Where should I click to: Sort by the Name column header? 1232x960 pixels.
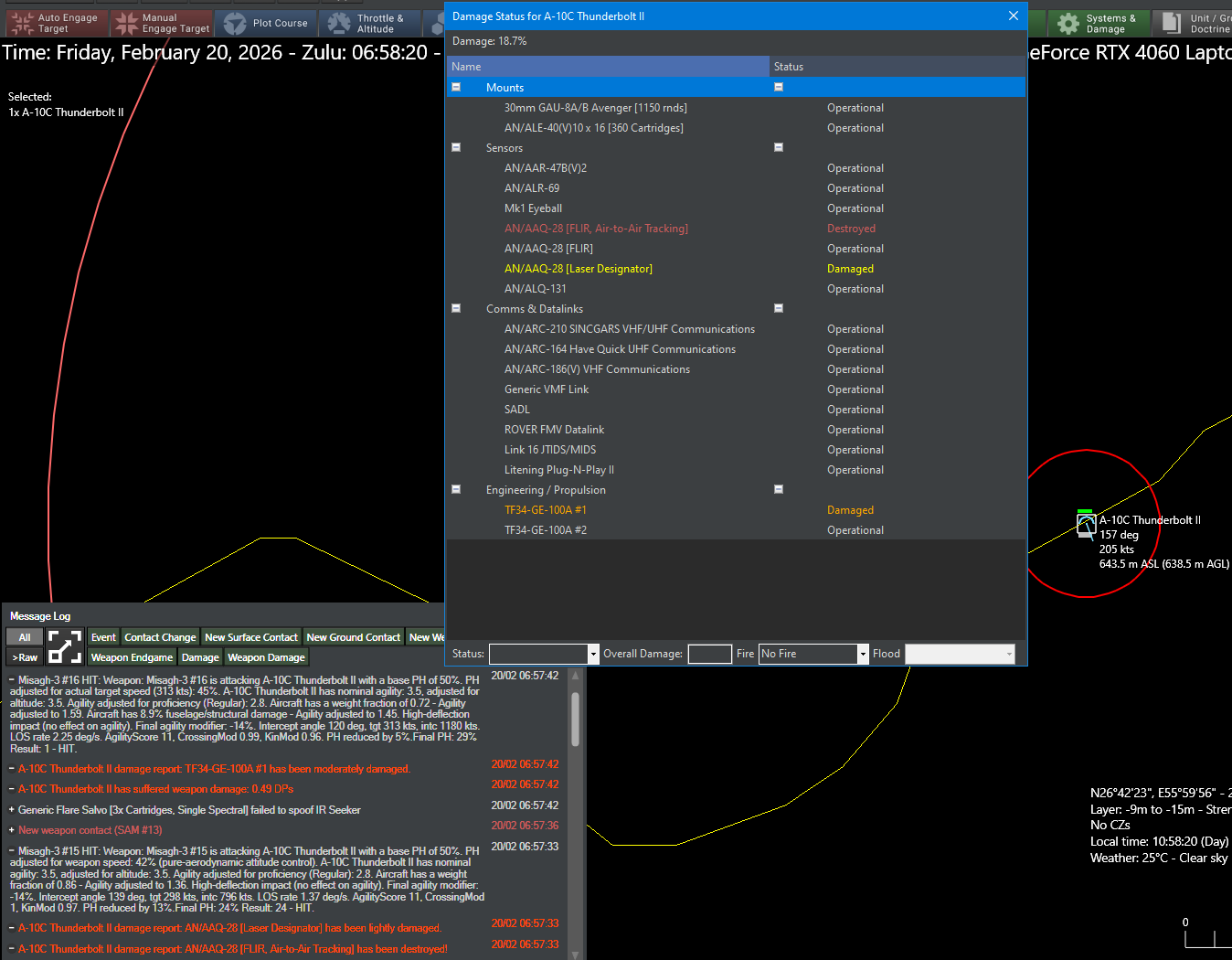coord(608,67)
